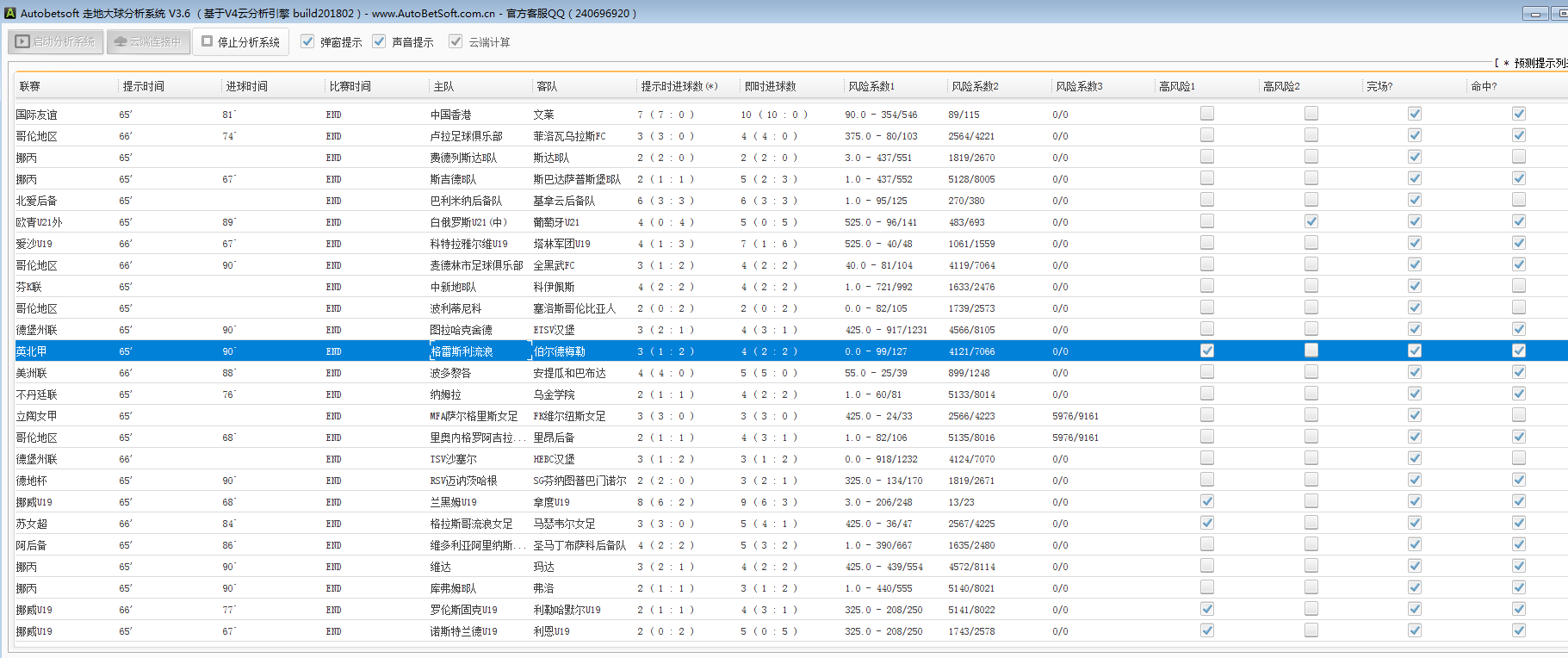Image resolution: width=1568 pixels, height=658 pixels.
Task: Uncheck 高风险2 in the 欧青U21外 row
Action: [x=1311, y=221]
